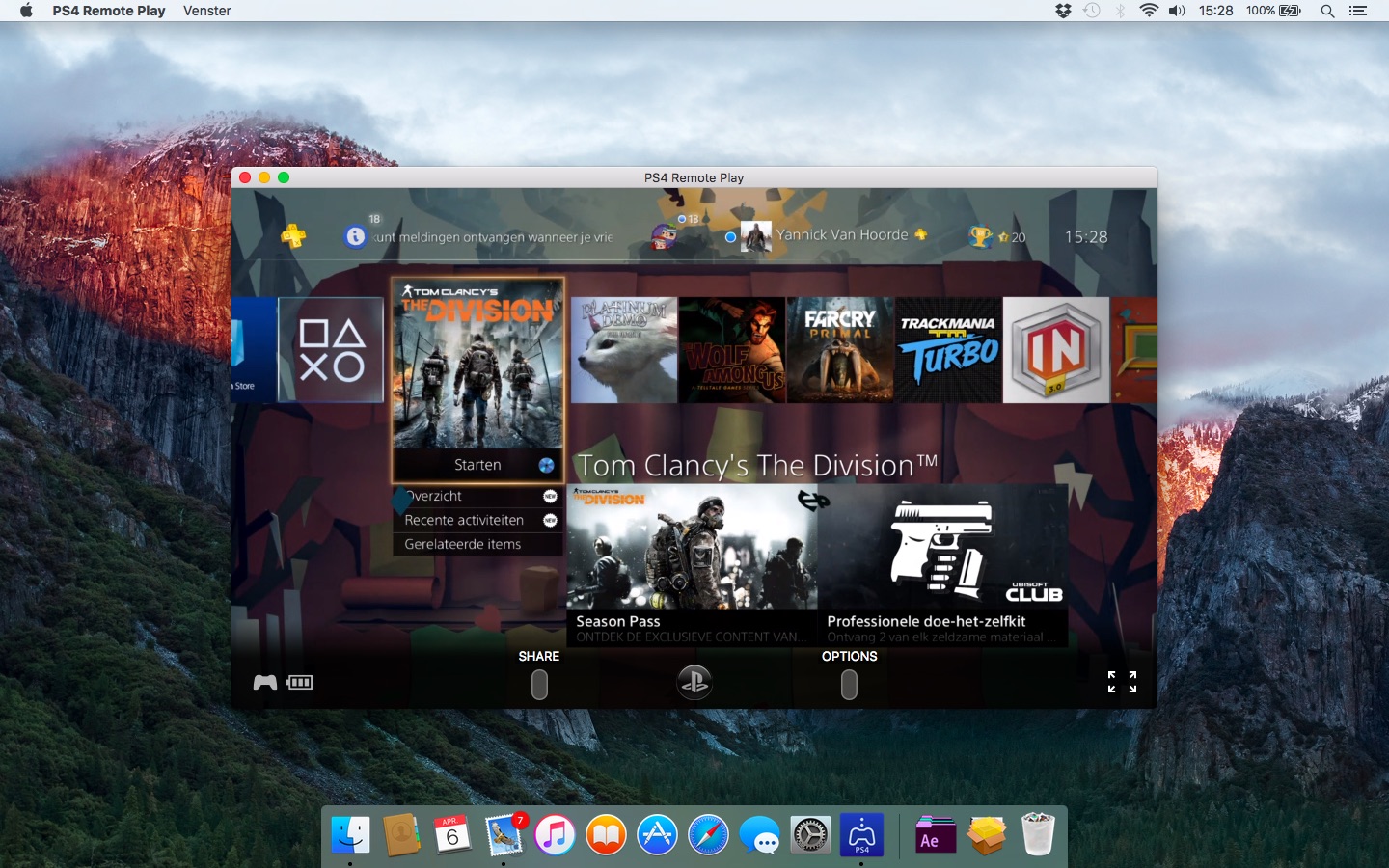
Task: Open Gerelateerde items entry
Action: [x=477, y=544]
